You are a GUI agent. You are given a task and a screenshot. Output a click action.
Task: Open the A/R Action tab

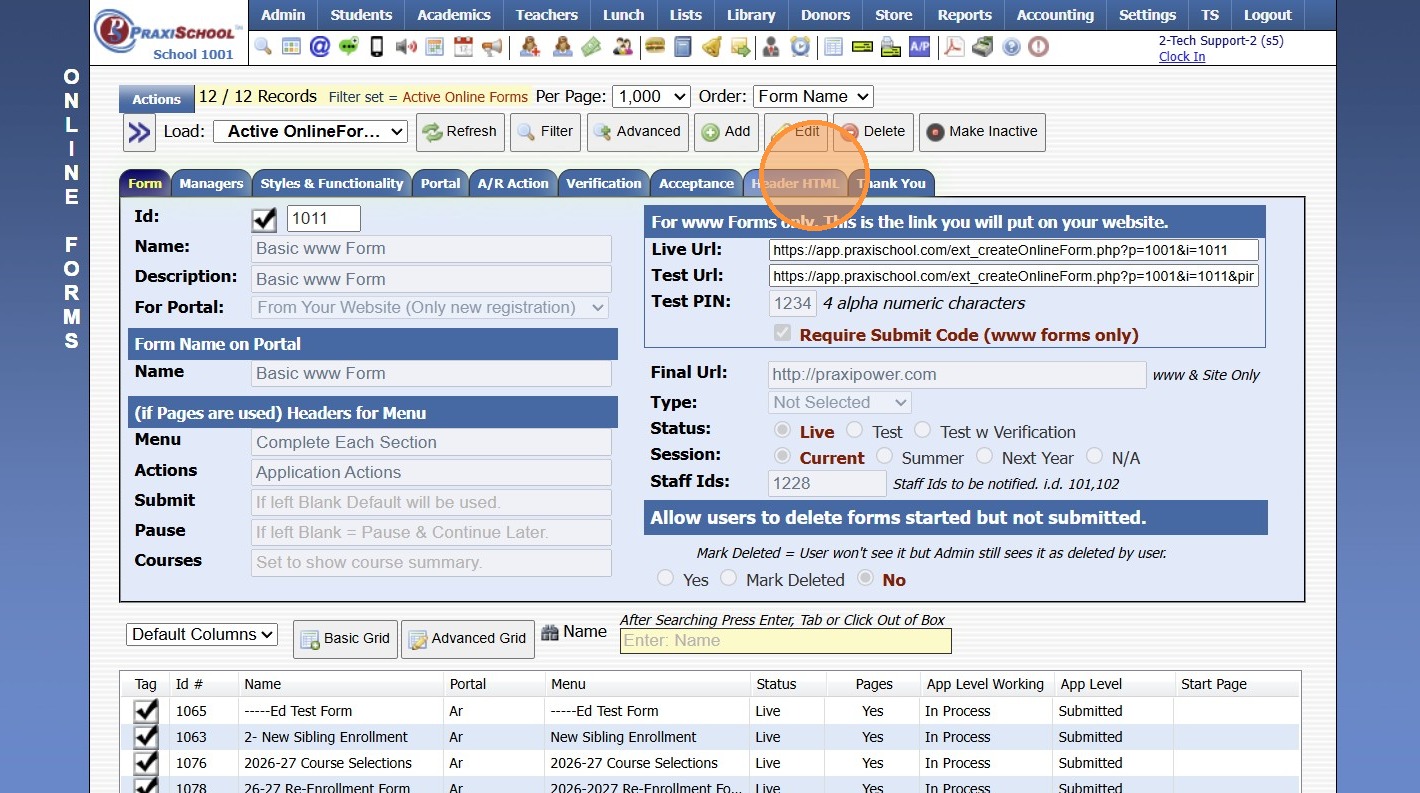pyautogui.click(x=513, y=183)
